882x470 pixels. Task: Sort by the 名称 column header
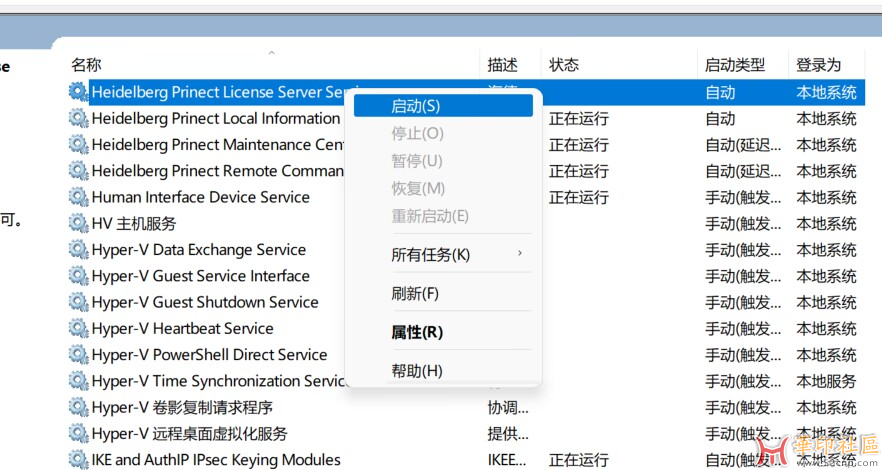pos(87,65)
